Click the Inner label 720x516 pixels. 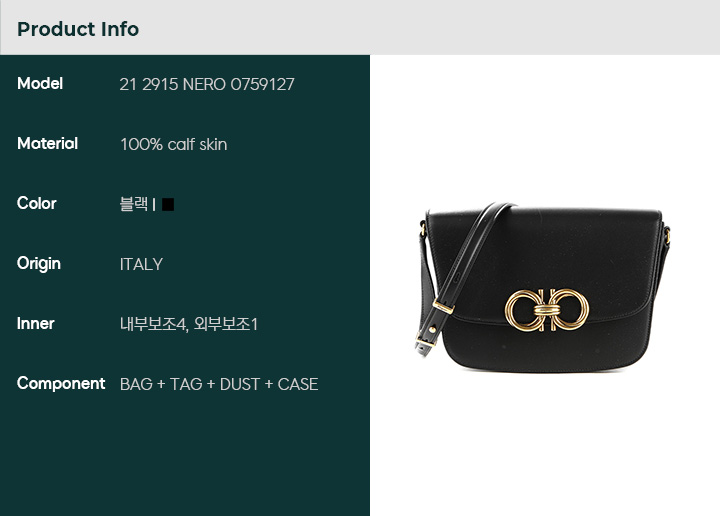click(35, 324)
